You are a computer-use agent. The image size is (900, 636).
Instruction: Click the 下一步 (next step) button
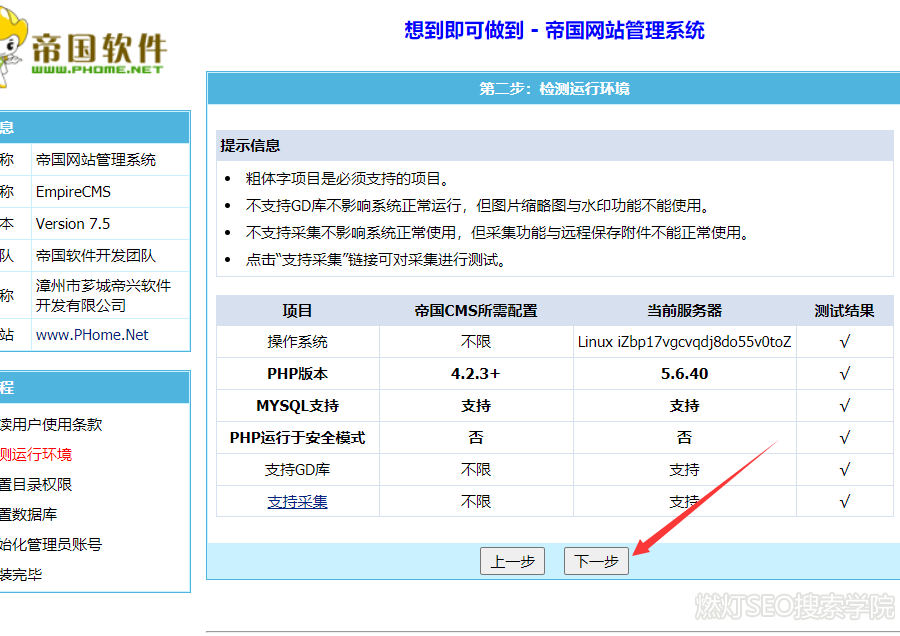(x=596, y=561)
